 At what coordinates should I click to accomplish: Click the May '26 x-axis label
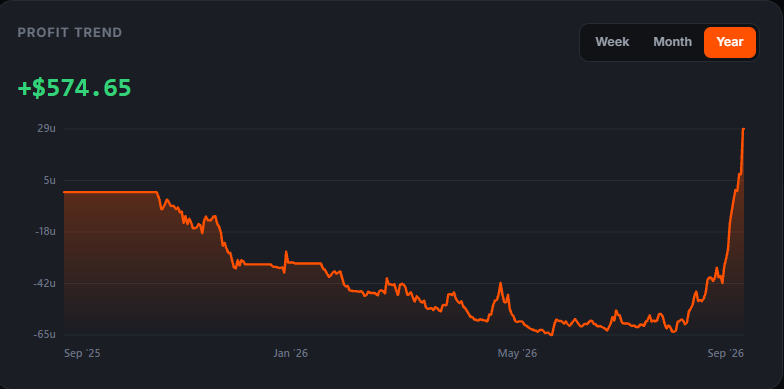[517, 354]
